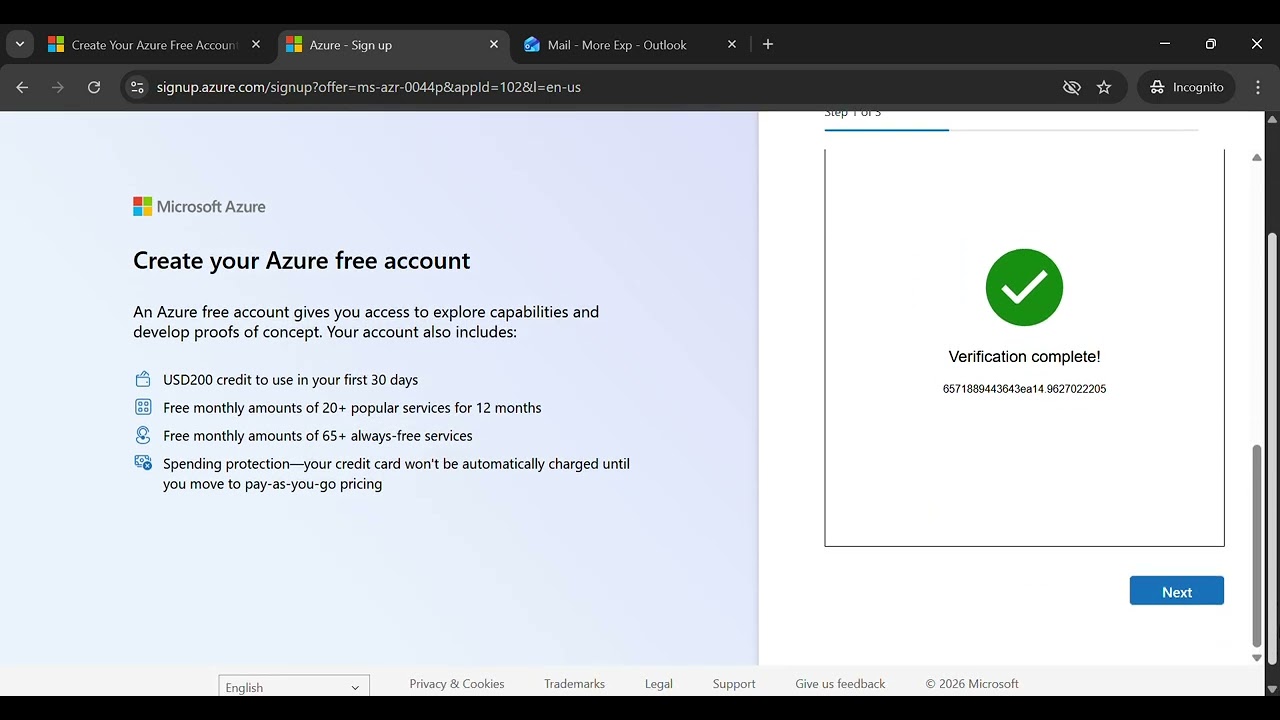Click the USD200 credit gift icon
1280x720 pixels.
(x=143, y=379)
